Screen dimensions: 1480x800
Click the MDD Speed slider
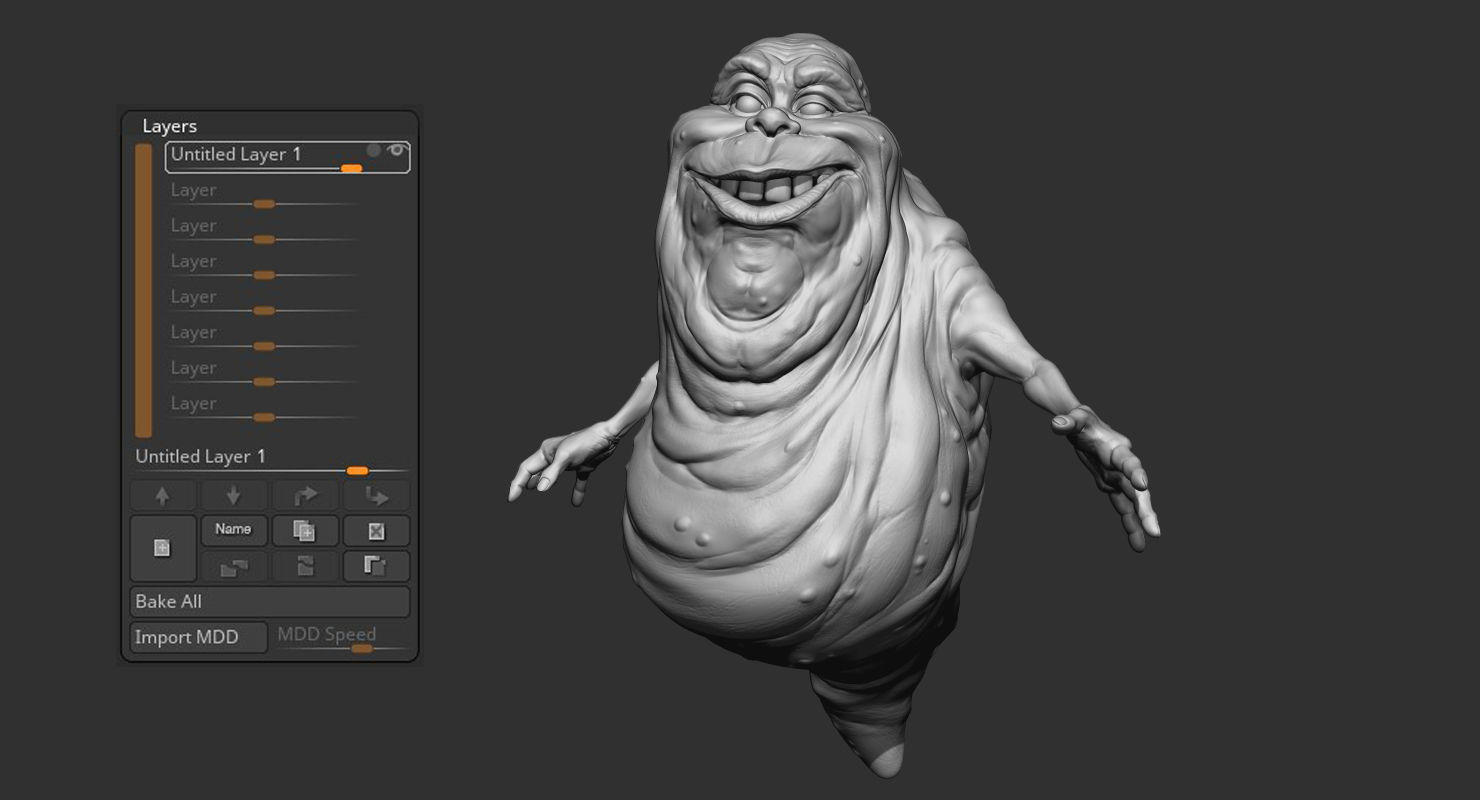[342, 639]
